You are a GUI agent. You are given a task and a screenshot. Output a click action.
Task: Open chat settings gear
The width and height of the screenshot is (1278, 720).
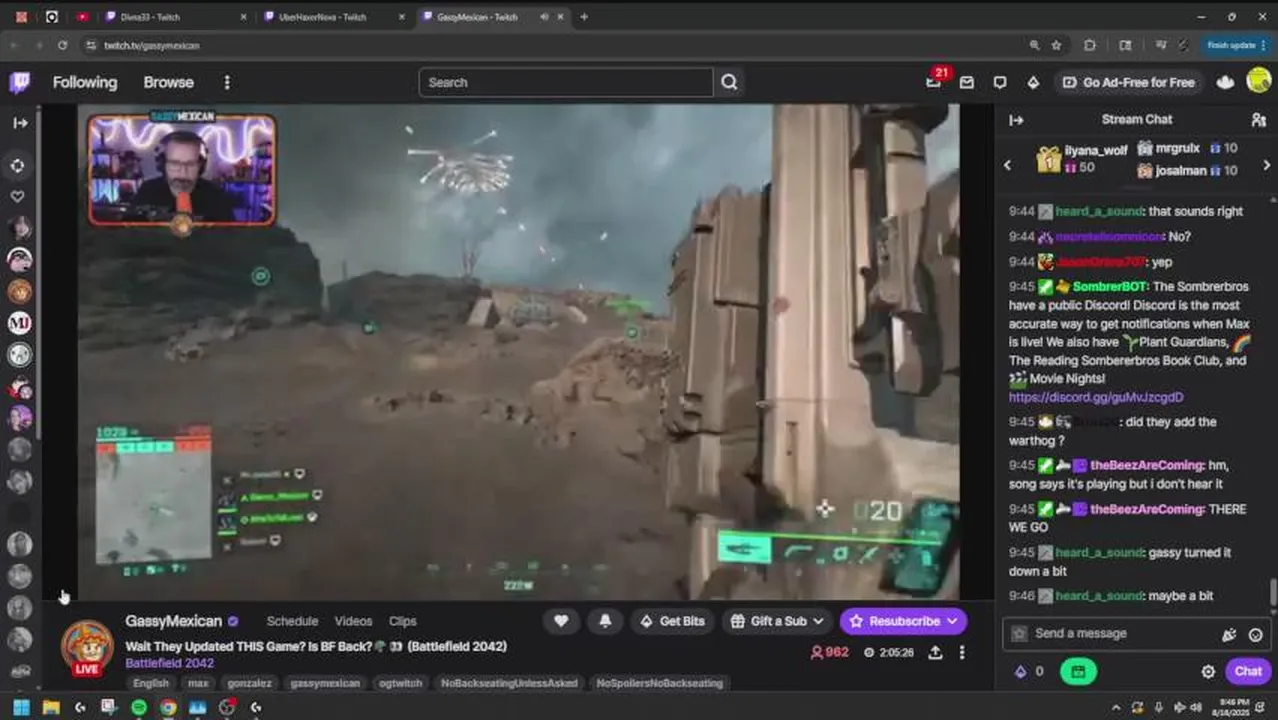click(1208, 672)
